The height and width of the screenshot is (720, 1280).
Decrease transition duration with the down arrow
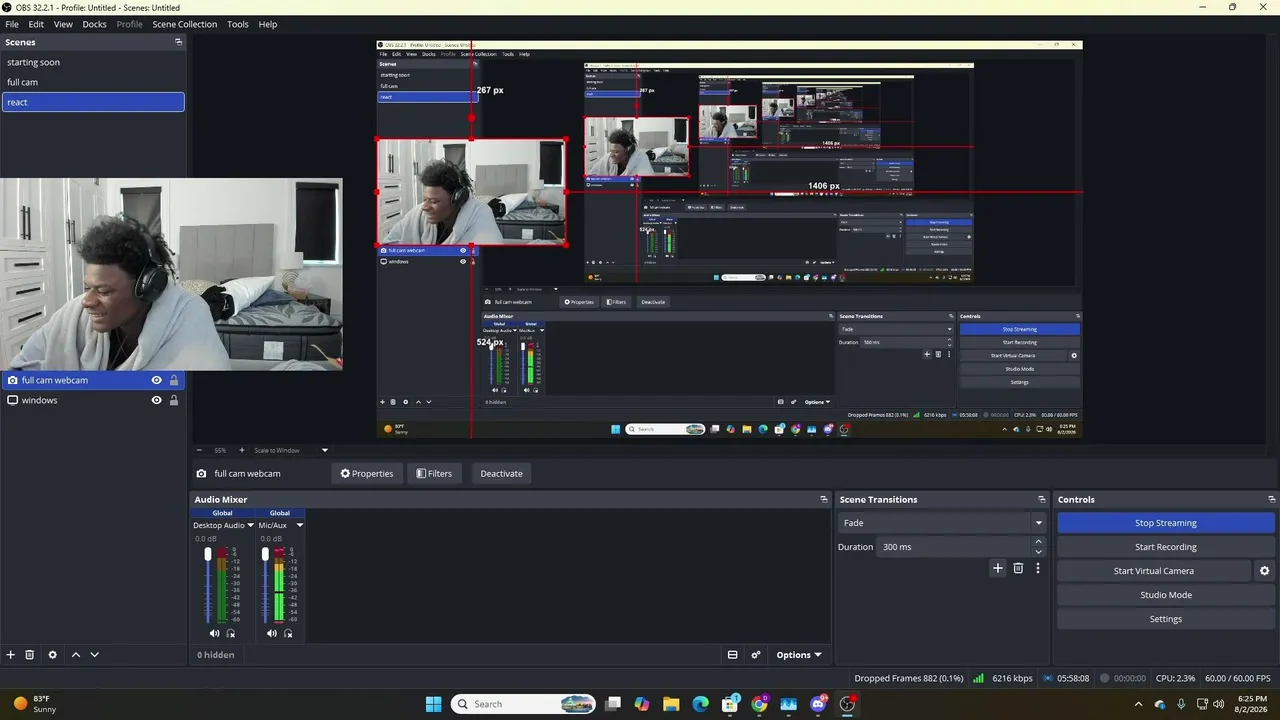[x=1038, y=552]
